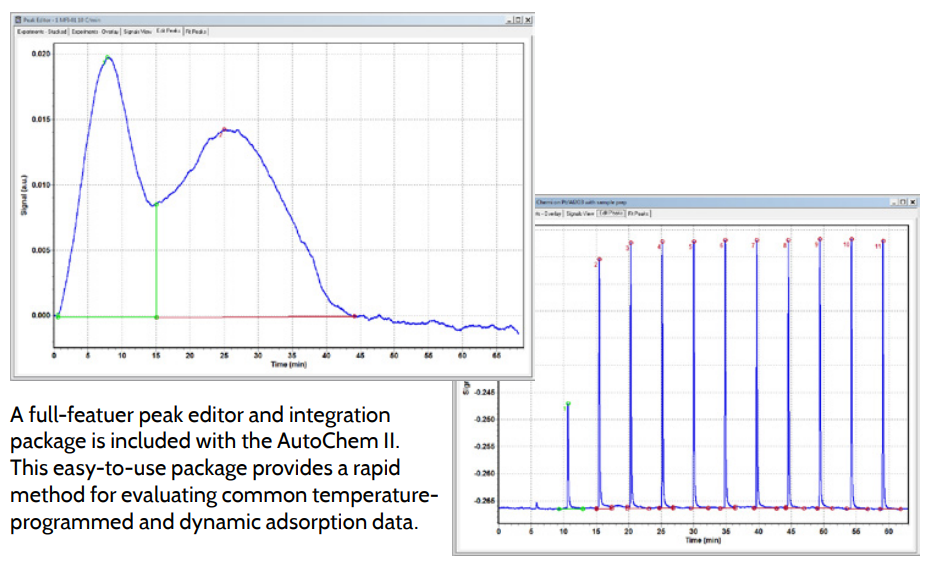Click red marker at second broad peak top
The height and width of the screenshot is (576, 930).
click(224, 129)
